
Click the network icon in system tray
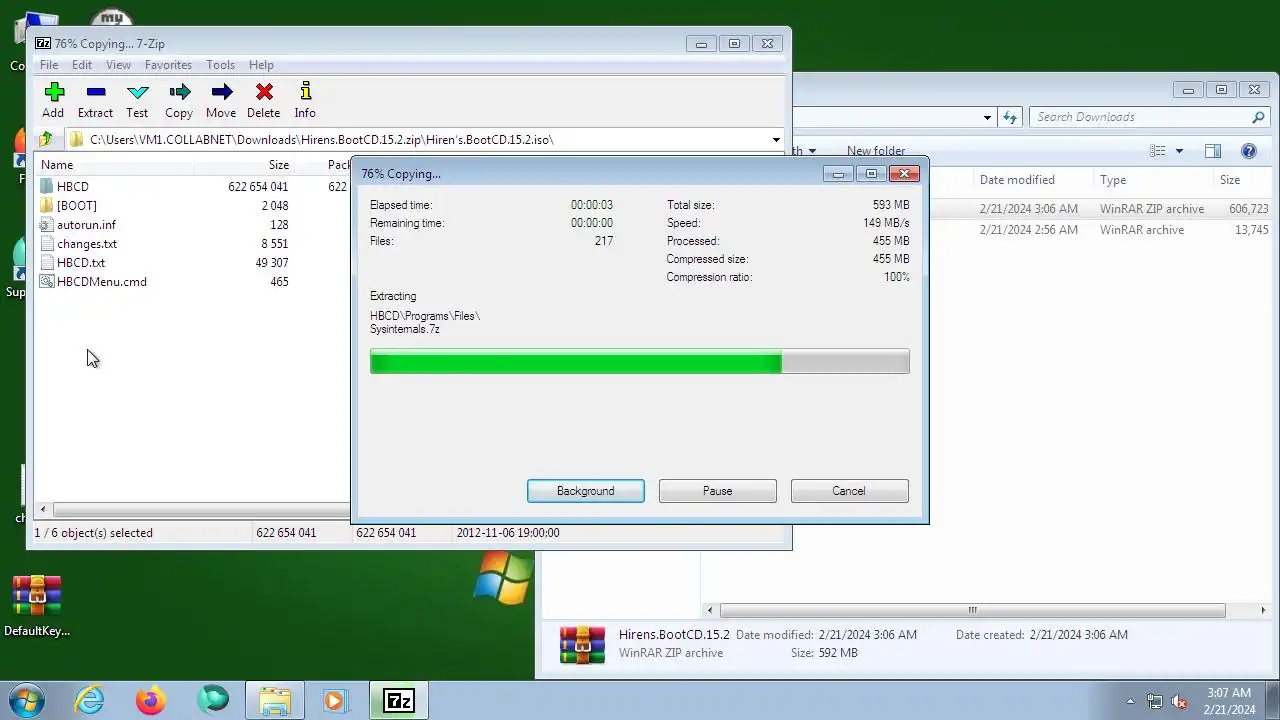coord(1155,701)
